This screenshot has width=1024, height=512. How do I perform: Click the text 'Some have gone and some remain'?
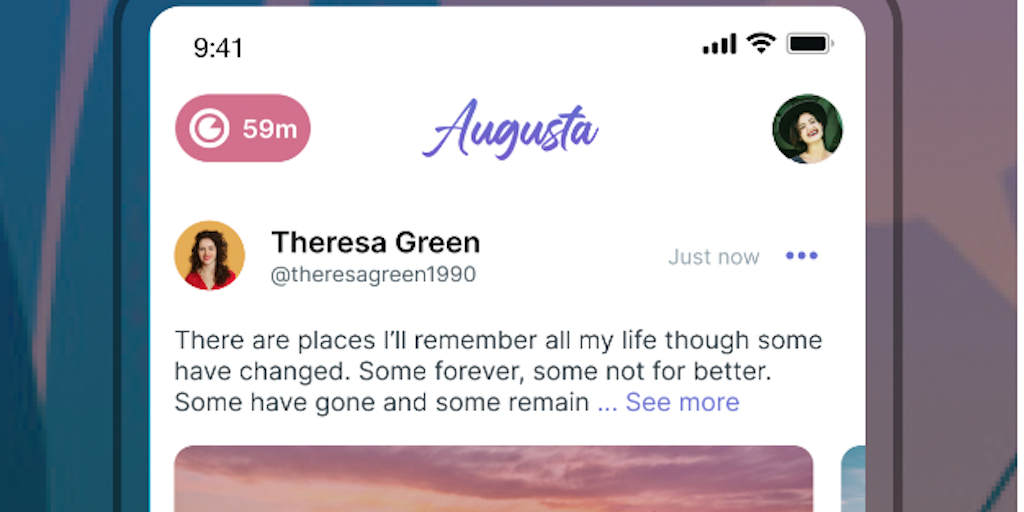point(382,402)
